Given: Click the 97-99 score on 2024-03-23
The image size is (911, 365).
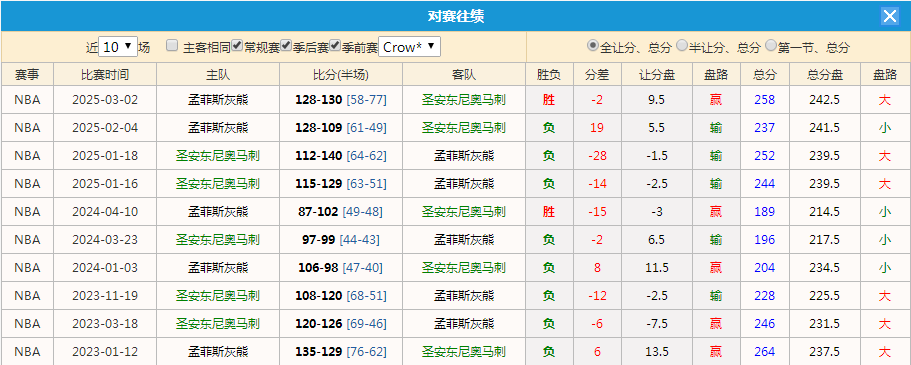Looking at the screenshot, I should click(x=318, y=239).
